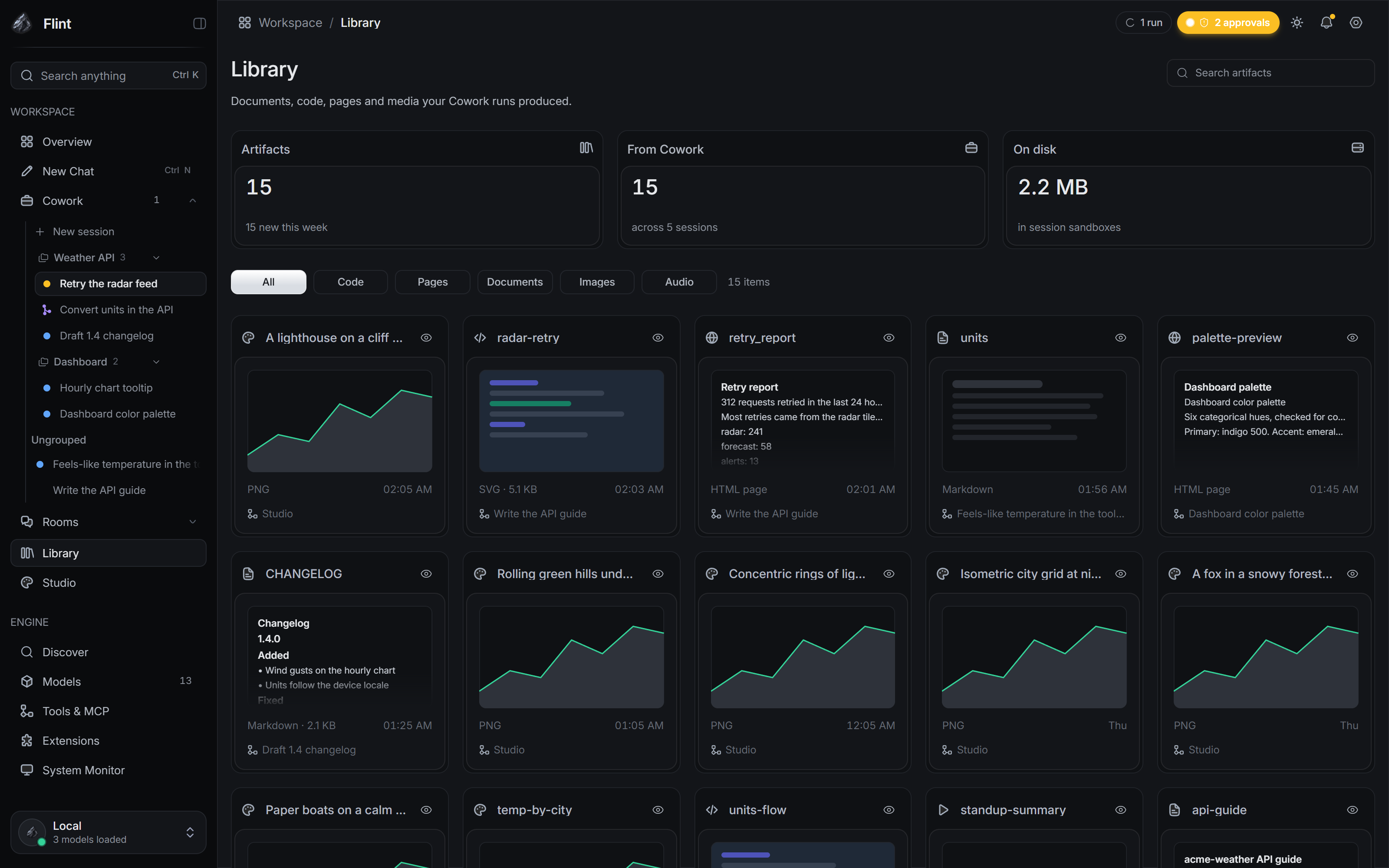Click the eye icon on units card
1389x868 pixels.
click(x=1120, y=338)
